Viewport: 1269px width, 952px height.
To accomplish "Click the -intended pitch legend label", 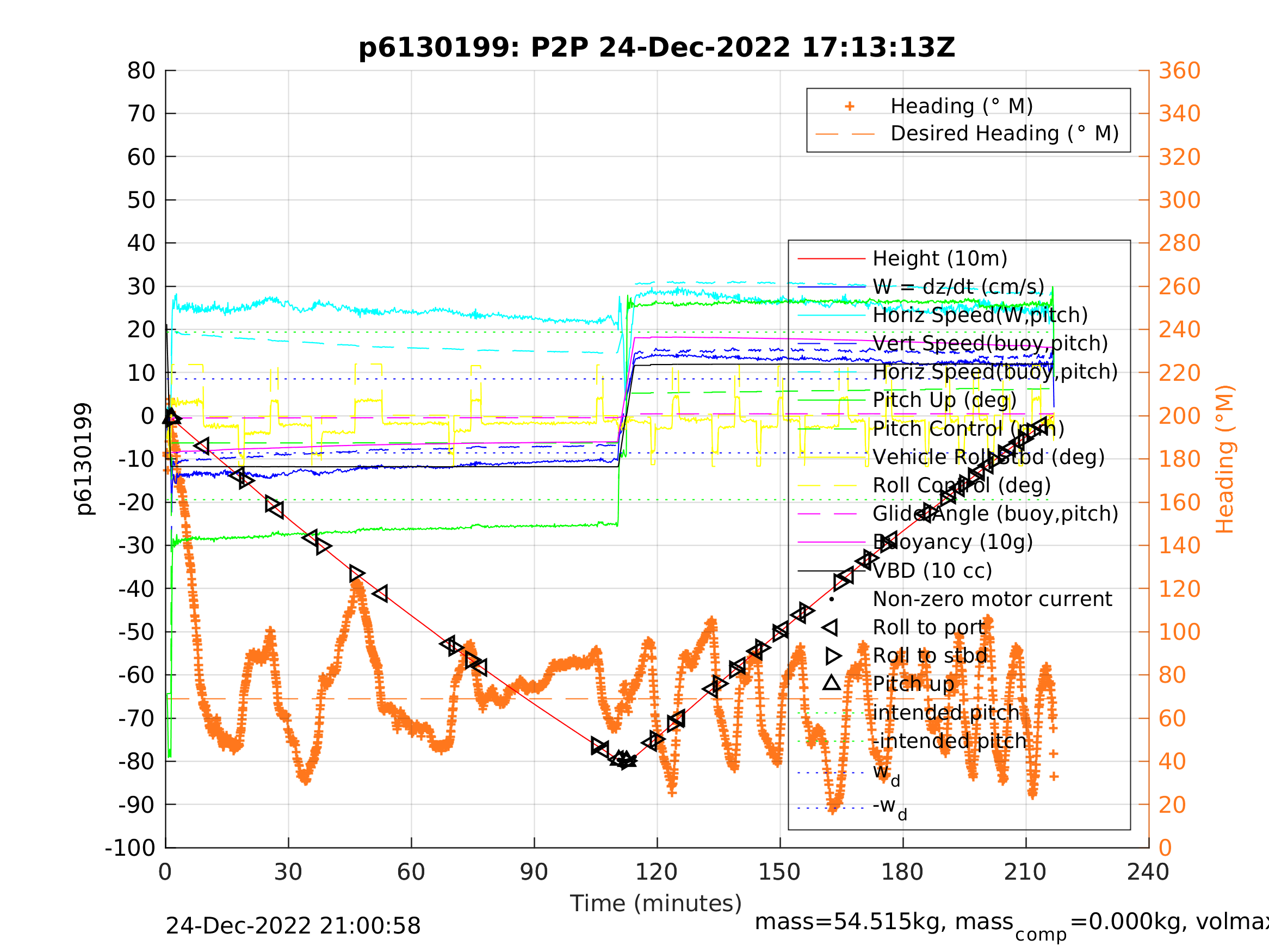I will click(x=950, y=741).
